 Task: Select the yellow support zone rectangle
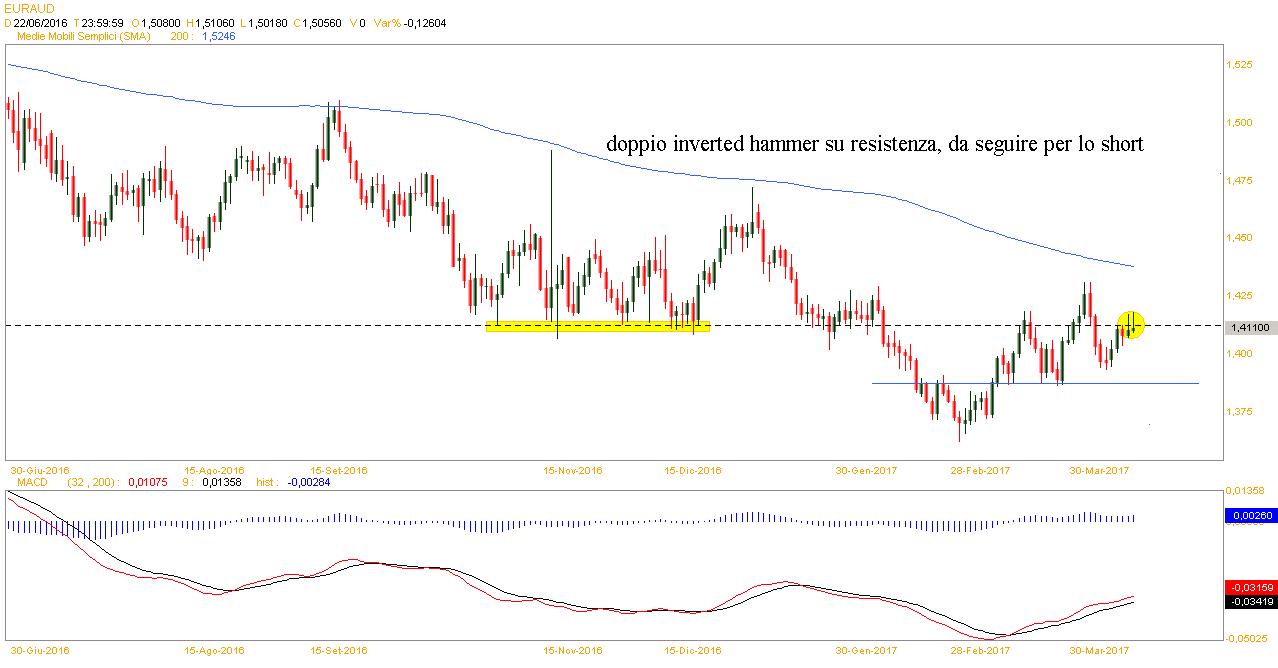pyautogui.click(x=597, y=326)
